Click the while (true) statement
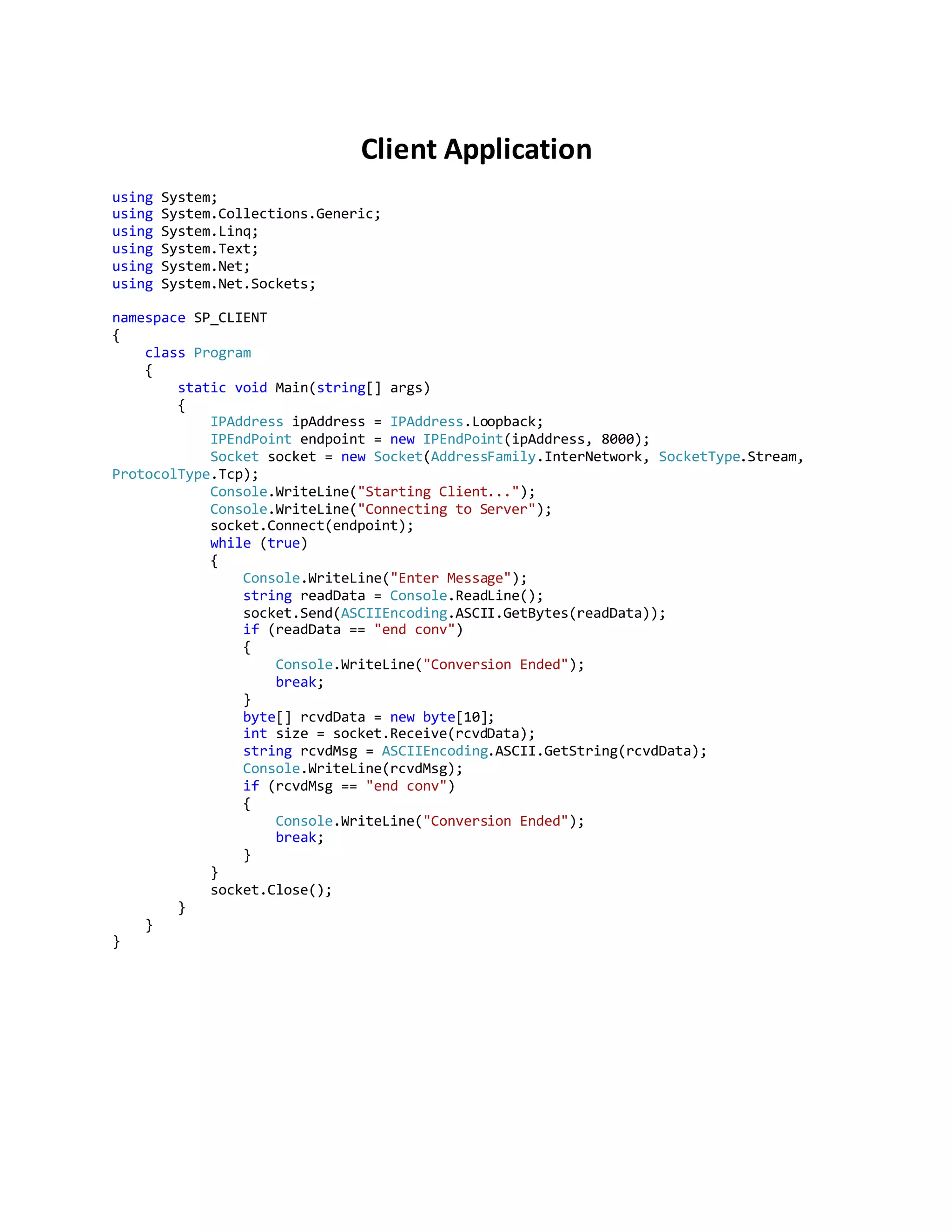 click(x=258, y=543)
